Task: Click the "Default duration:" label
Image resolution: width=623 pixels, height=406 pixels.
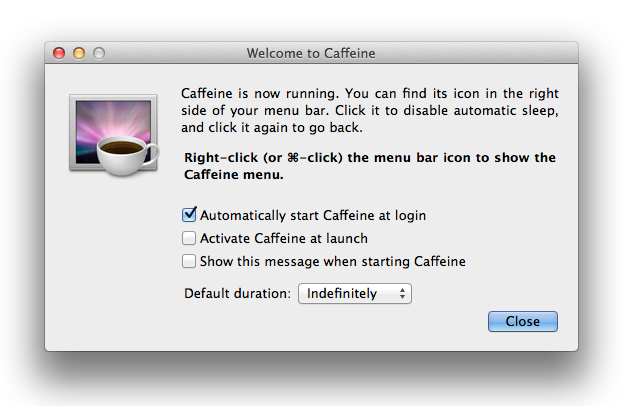Action: (237, 294)
